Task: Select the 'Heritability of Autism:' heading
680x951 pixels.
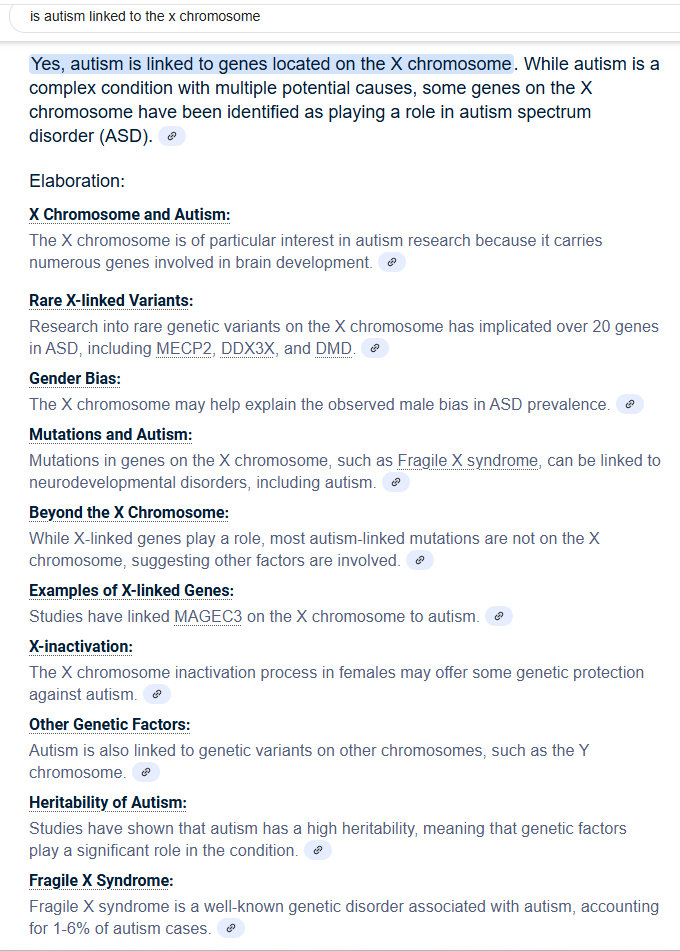Action: point(108,802)
